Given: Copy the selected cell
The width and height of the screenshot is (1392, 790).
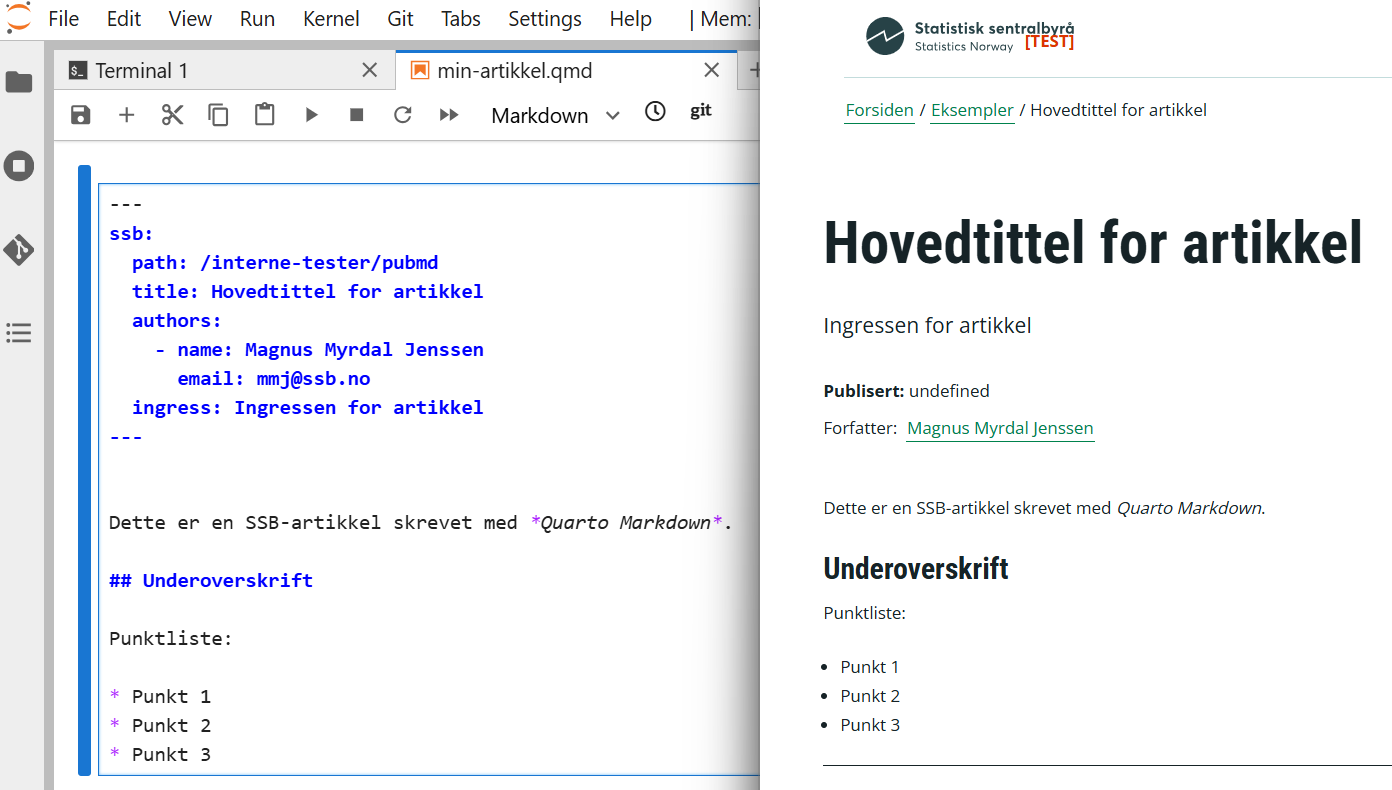Looking at the screenshot, I should pyautogui.click(x=218, y=114).
